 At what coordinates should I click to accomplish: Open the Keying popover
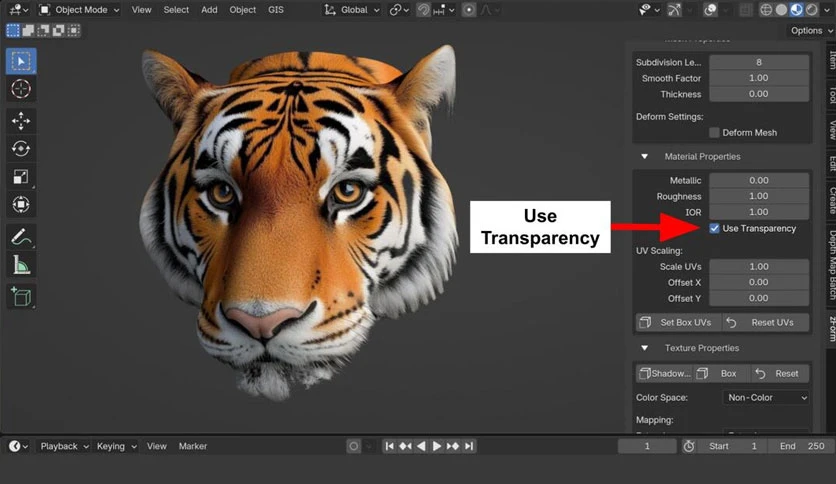(x=116, y=446)
